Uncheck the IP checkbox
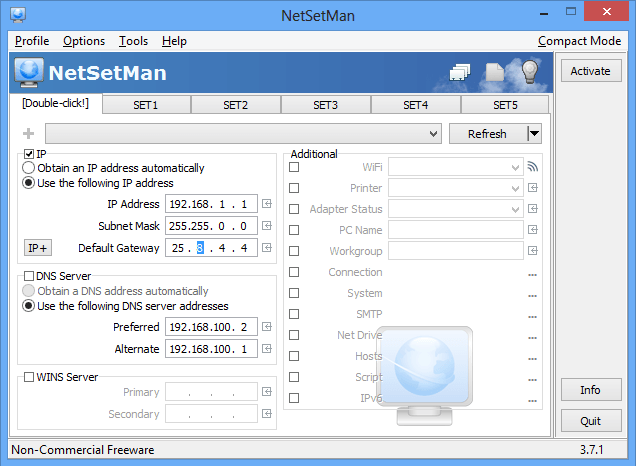 pos(29,154)
